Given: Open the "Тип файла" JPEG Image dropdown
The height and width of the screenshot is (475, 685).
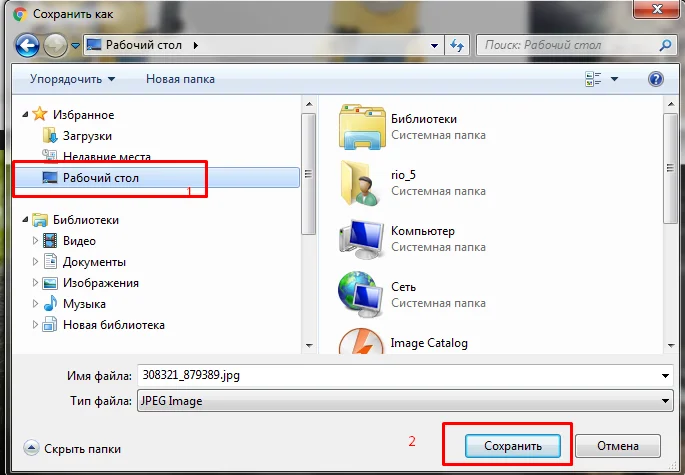Looking at the screenshot, I should point(405,401).
